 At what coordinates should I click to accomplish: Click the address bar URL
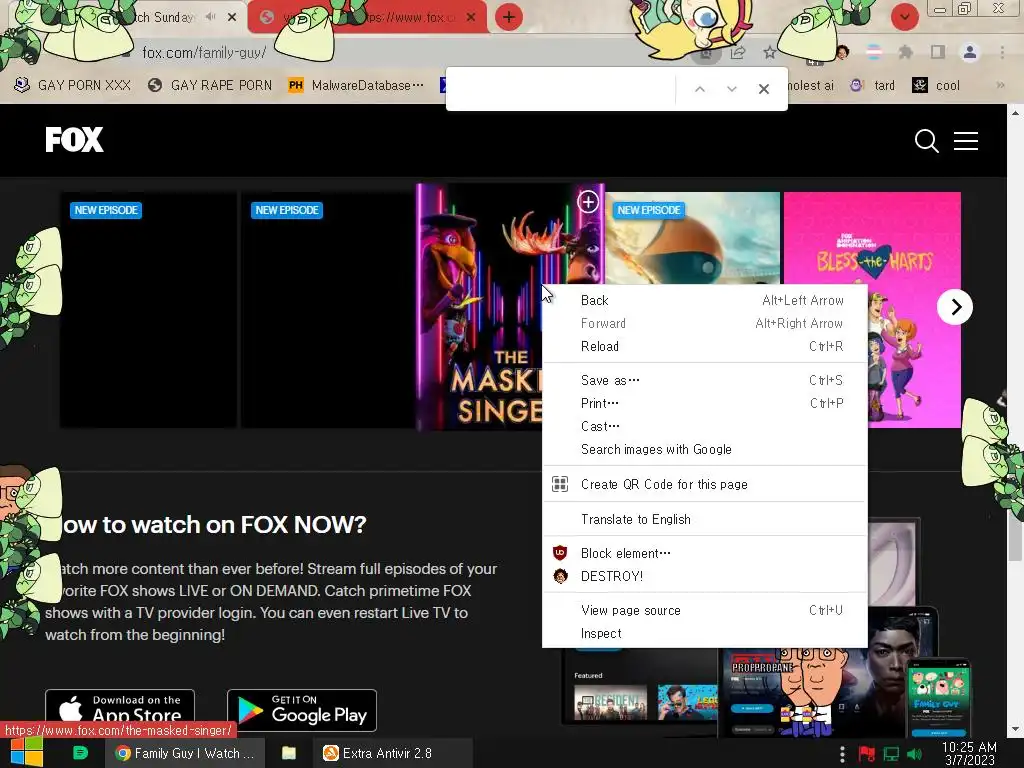click(x=204, y=53)
